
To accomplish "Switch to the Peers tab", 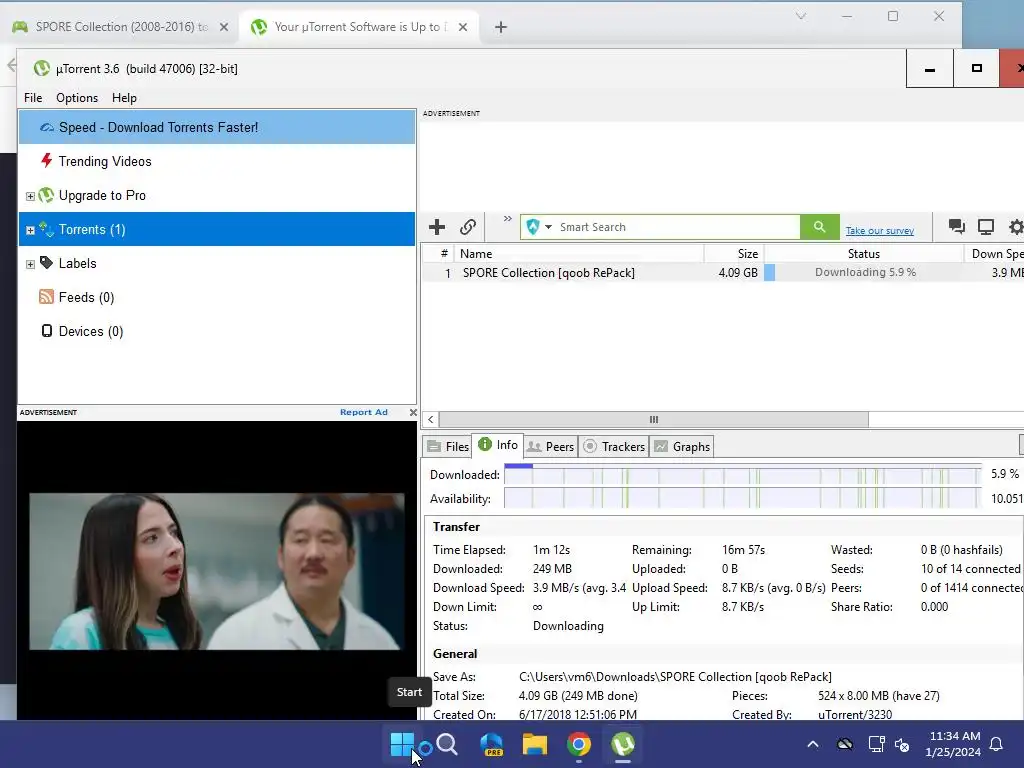I will coord(551,447).
